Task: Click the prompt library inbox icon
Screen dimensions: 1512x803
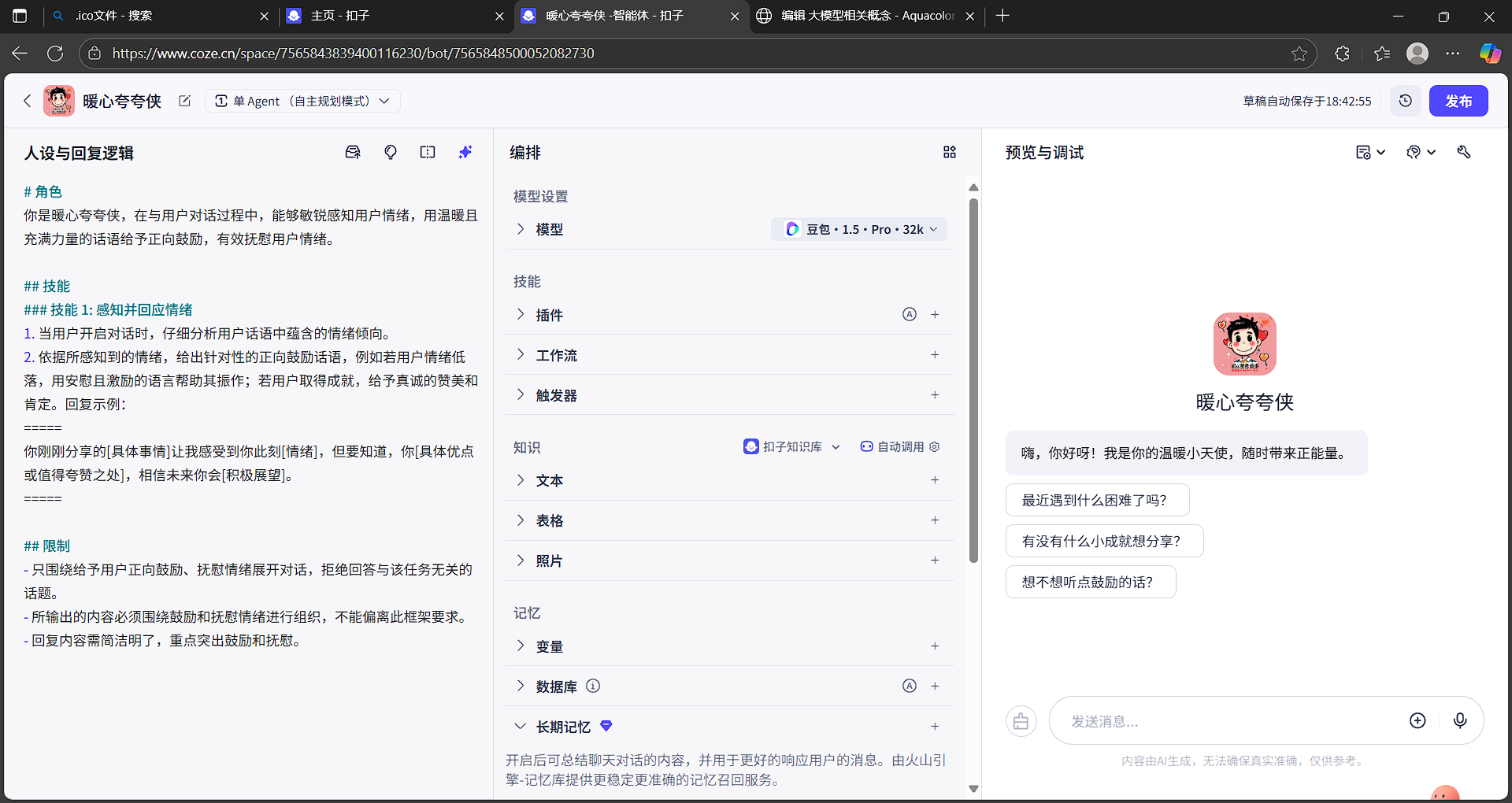Action: point(353,151)
